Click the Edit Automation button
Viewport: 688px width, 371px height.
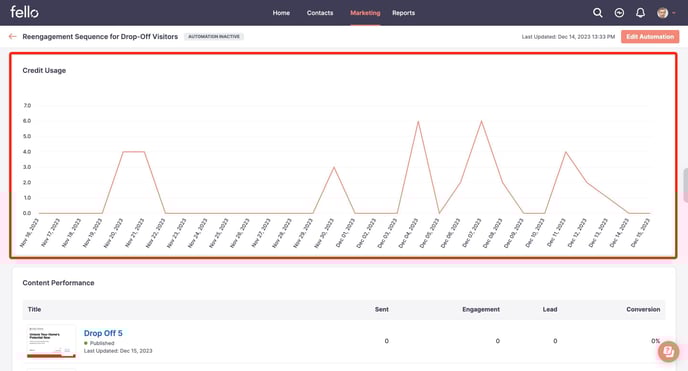coord(650,37)
